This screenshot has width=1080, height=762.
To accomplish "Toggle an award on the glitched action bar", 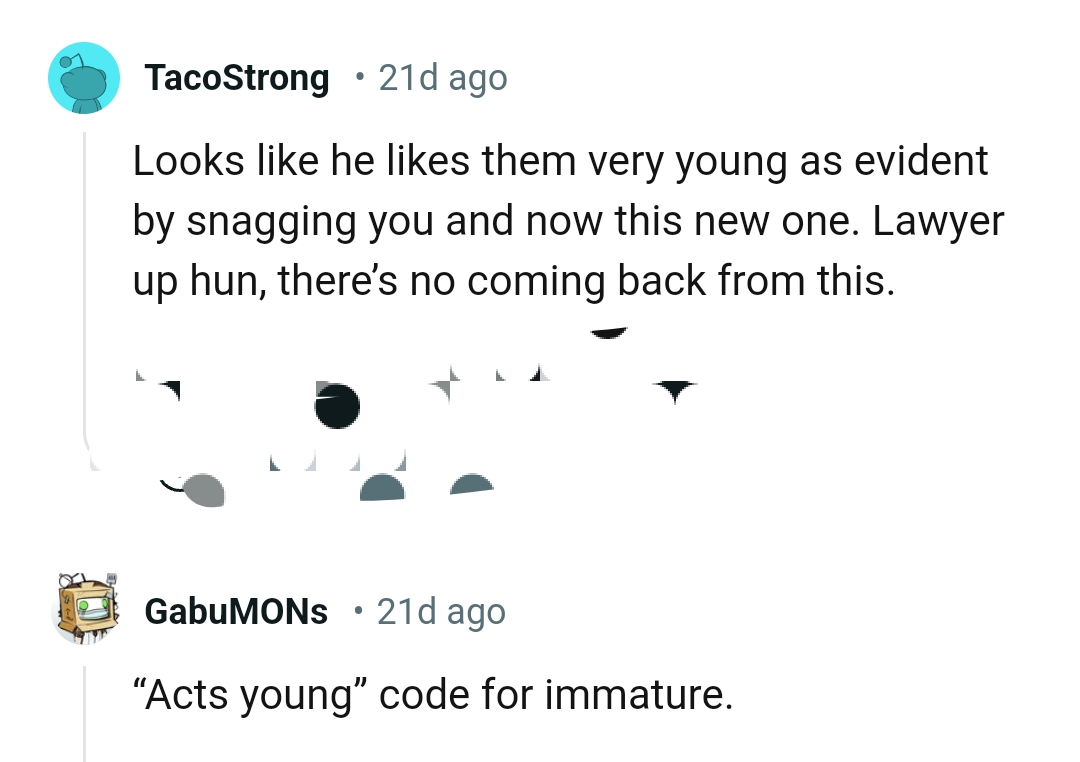I will pos(337,406).
